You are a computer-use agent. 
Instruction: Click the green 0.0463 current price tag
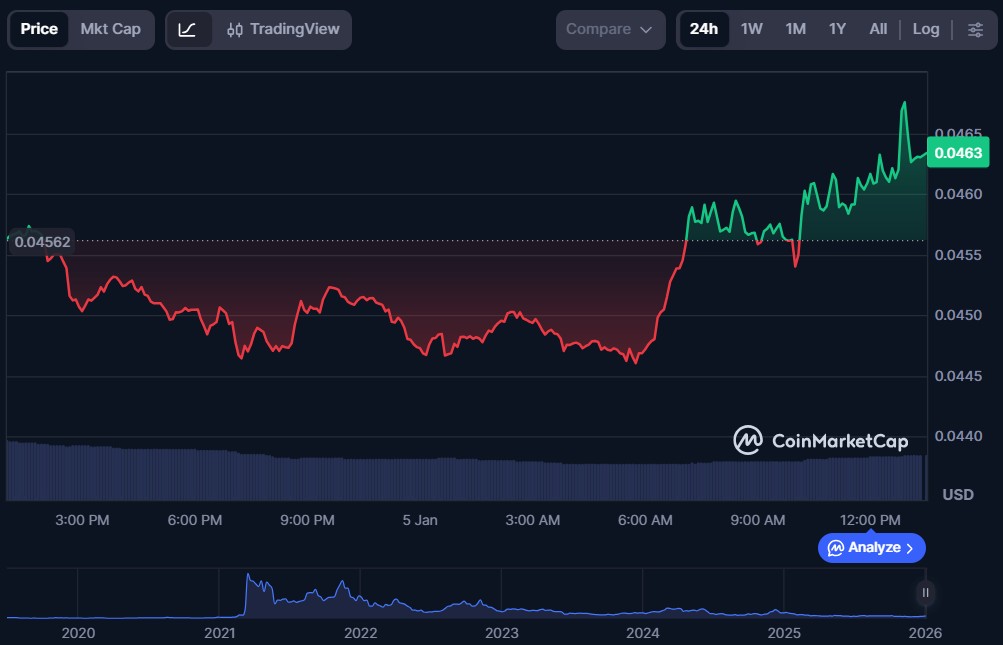(x=958, y=153)
